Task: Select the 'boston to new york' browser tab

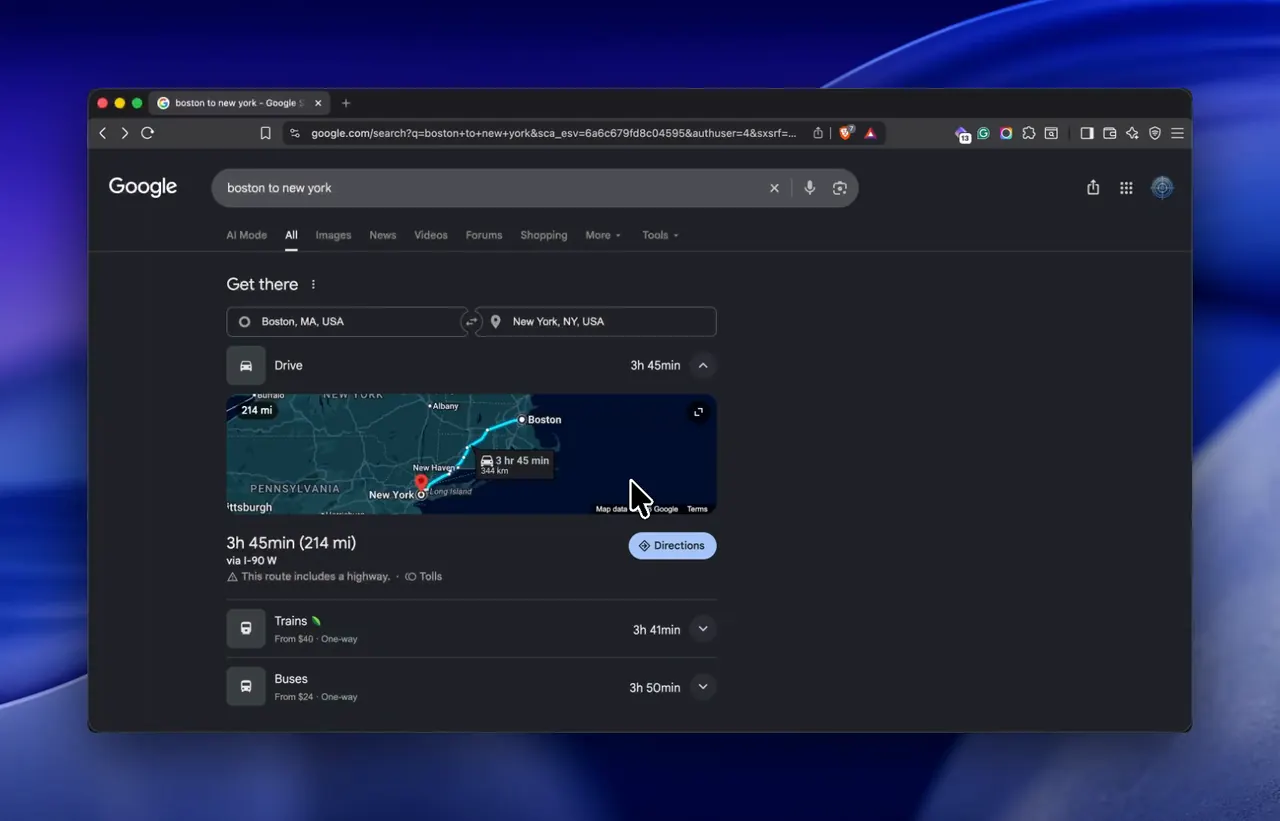Action: (240, 103)
